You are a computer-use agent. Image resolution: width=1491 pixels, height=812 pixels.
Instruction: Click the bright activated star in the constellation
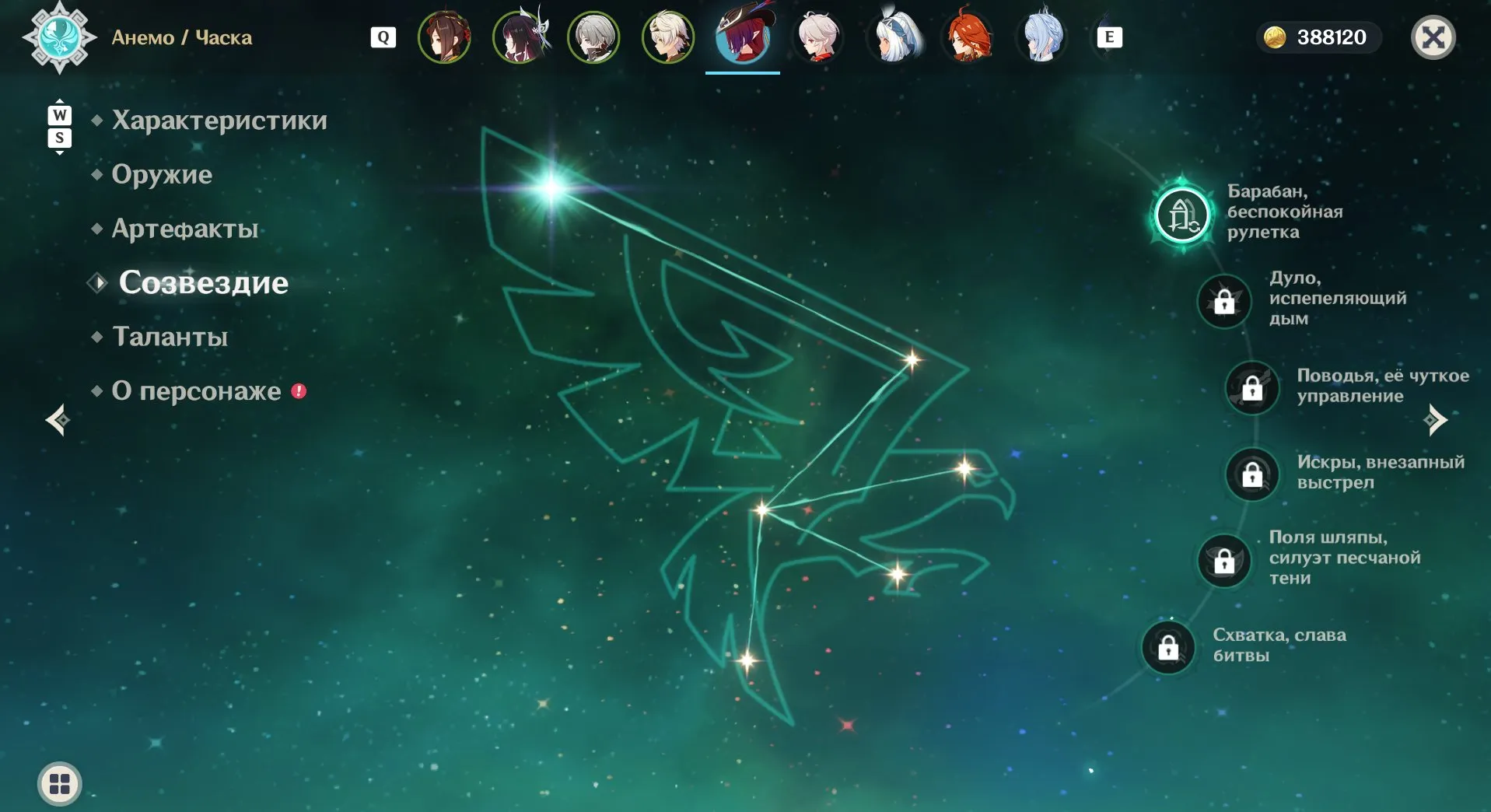pyautogui.click(x=551, y=187)
